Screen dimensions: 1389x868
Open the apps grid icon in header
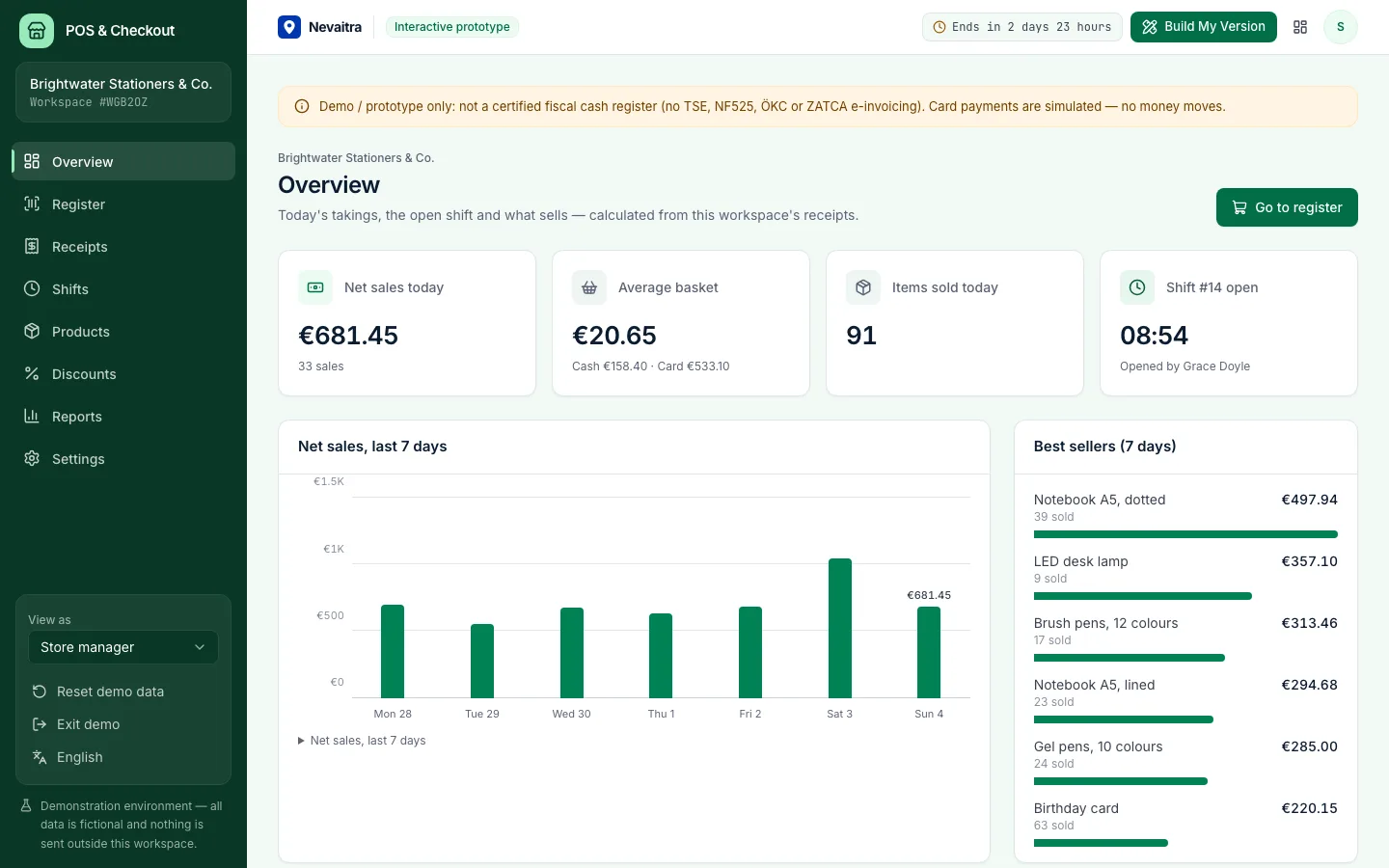[1300, 27]
